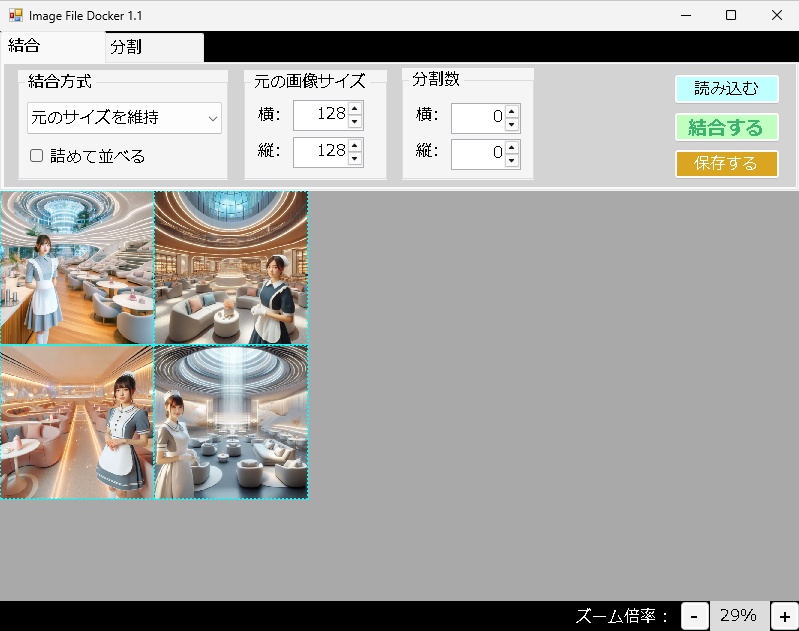Decrease 元の画像サイズ 横 value

pyautogui.click(x=355, y=122)
